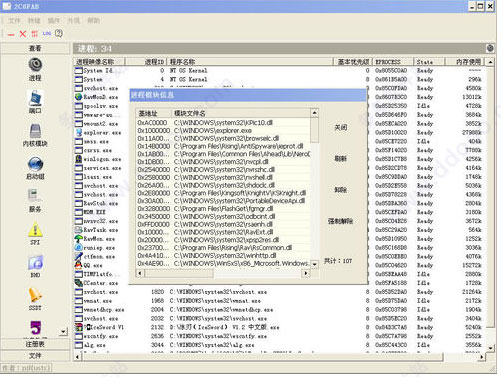Select the runiep.exe process icon
The width and height of the screenshot is (501, 377).
(79, 248)
